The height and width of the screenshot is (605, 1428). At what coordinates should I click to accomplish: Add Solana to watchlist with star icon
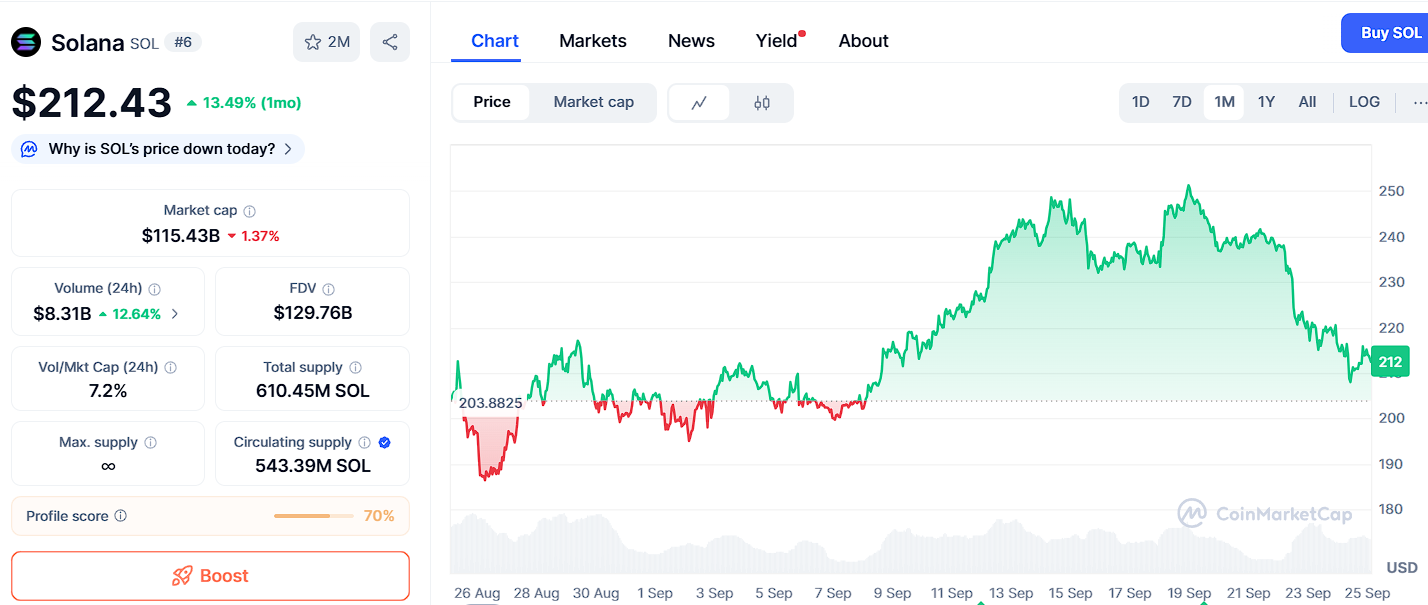coord(313,42)
